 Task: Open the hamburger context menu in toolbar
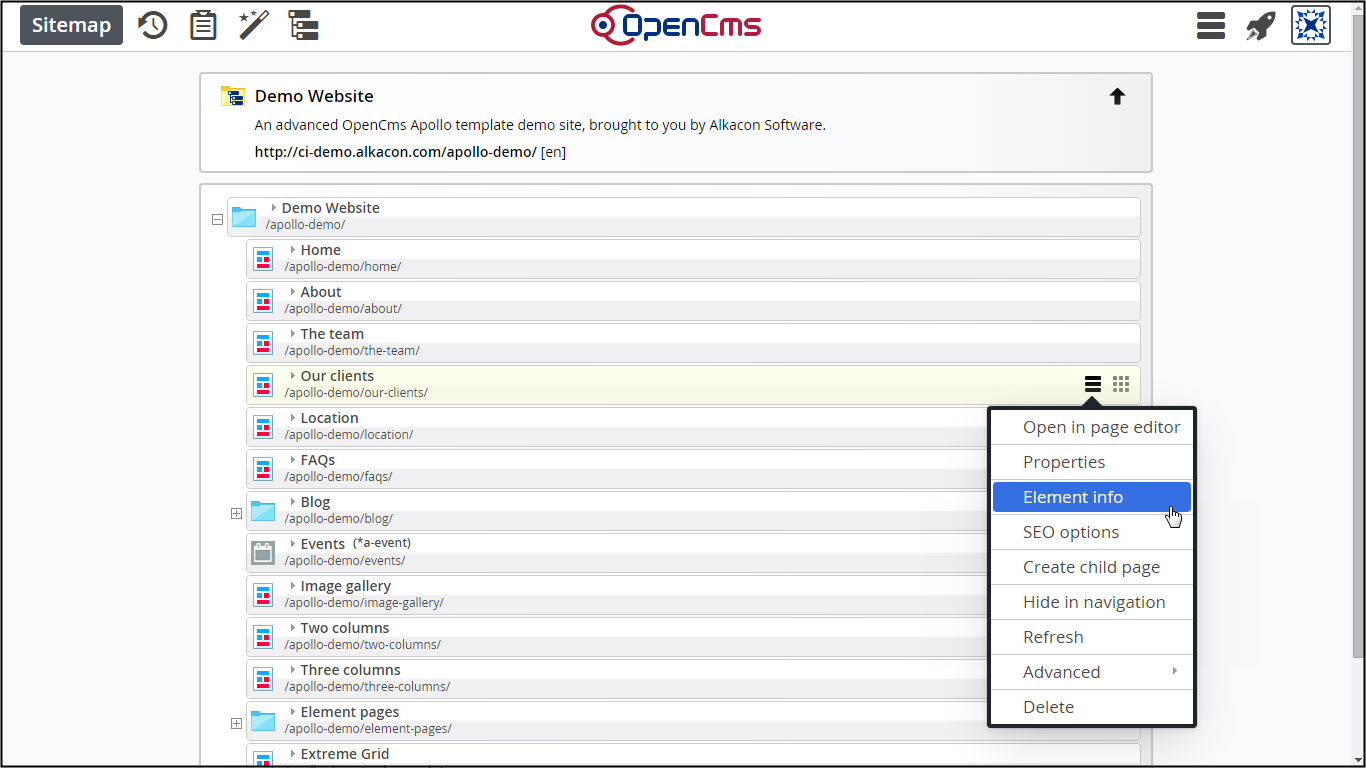tap(1211, 25)
